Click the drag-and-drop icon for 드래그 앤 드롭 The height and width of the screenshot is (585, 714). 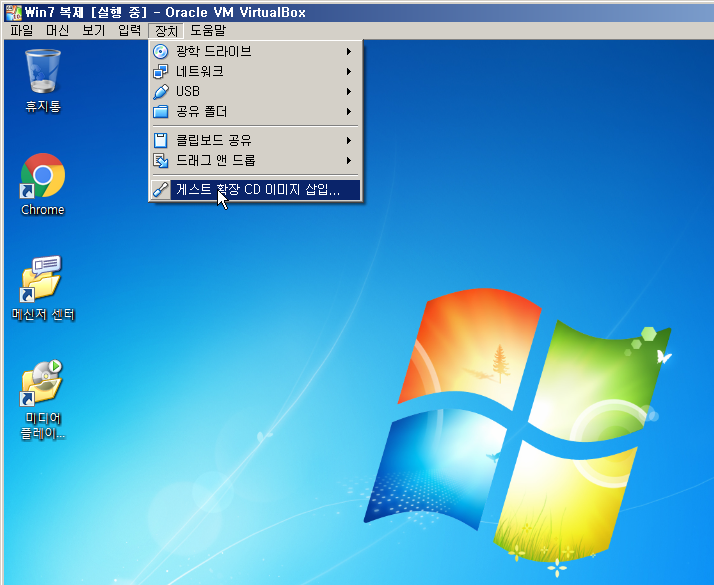coord(160,160)
